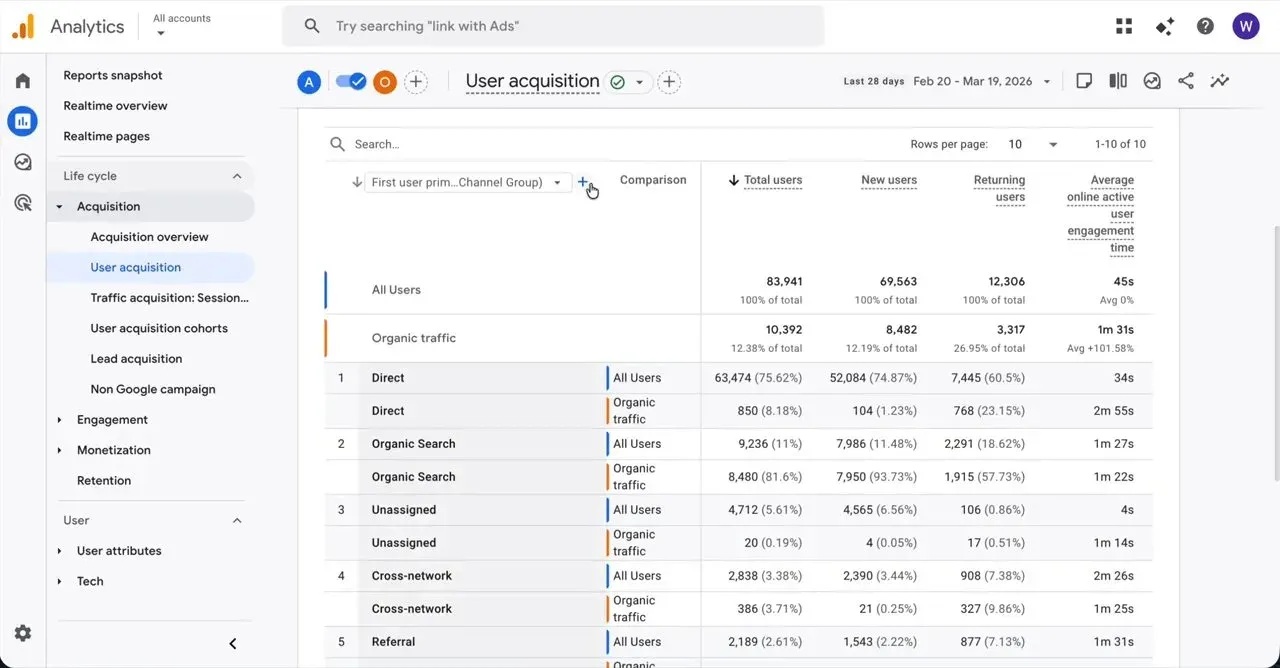
Task: Go to Acquisition overview
Action: (150, 237)
